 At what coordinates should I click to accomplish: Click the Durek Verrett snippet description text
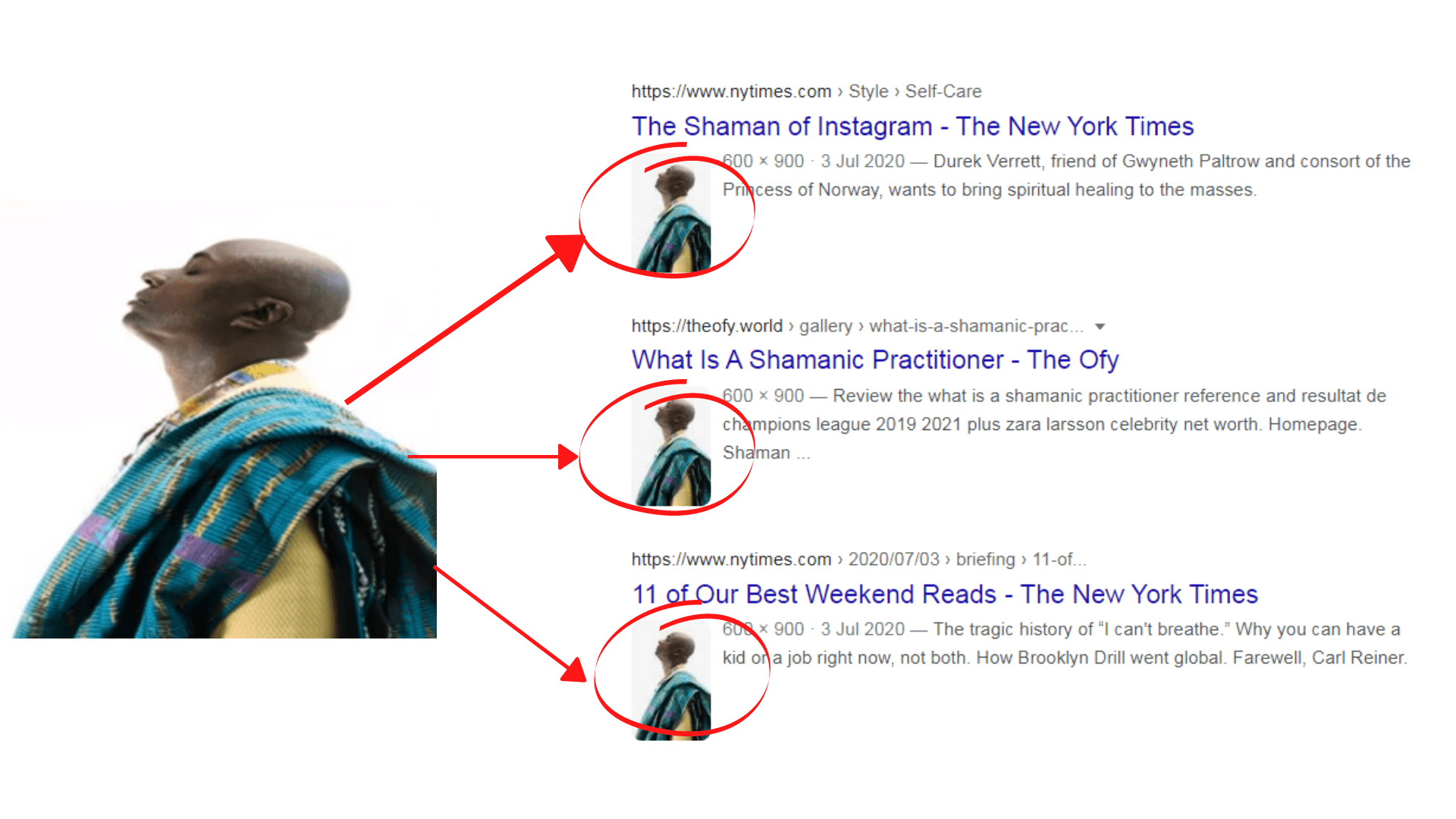point(1066,175)
